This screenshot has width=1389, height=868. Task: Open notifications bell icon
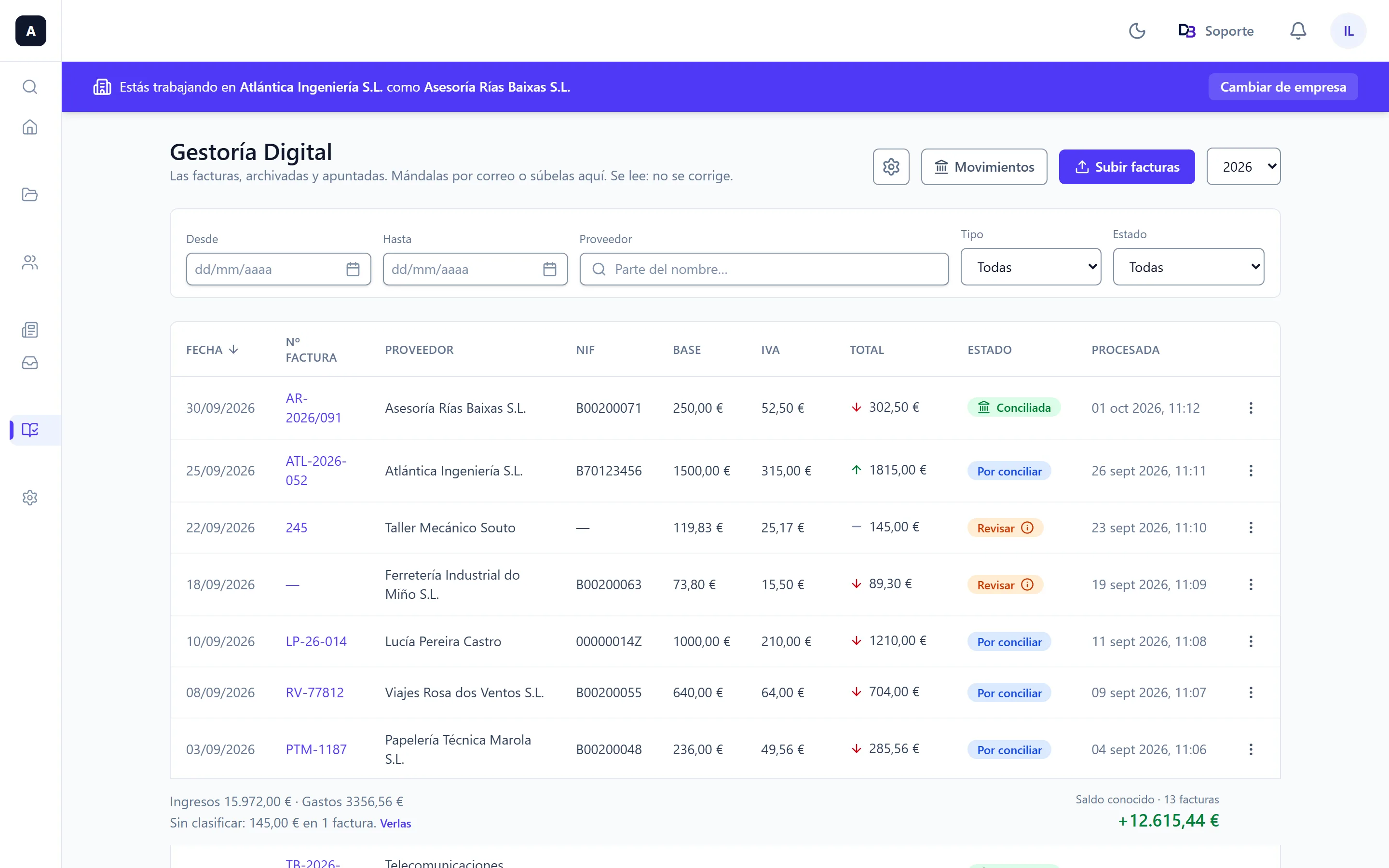[1298, 31]
